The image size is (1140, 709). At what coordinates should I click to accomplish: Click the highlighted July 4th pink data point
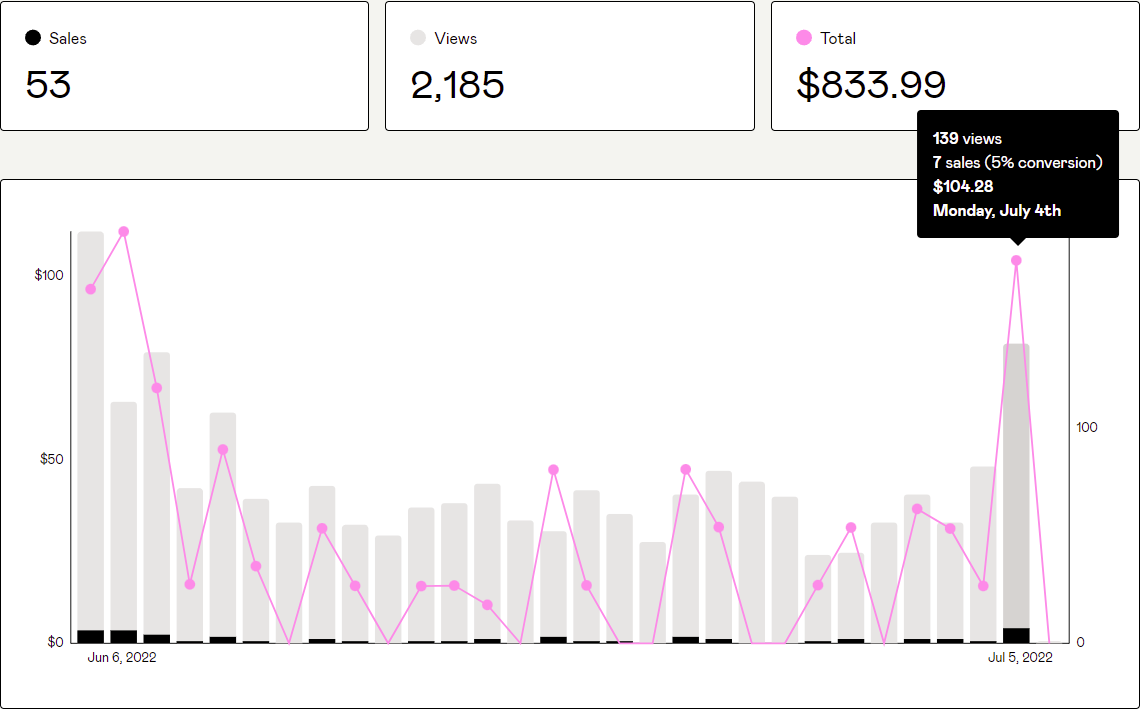(x=1016, y=260)
